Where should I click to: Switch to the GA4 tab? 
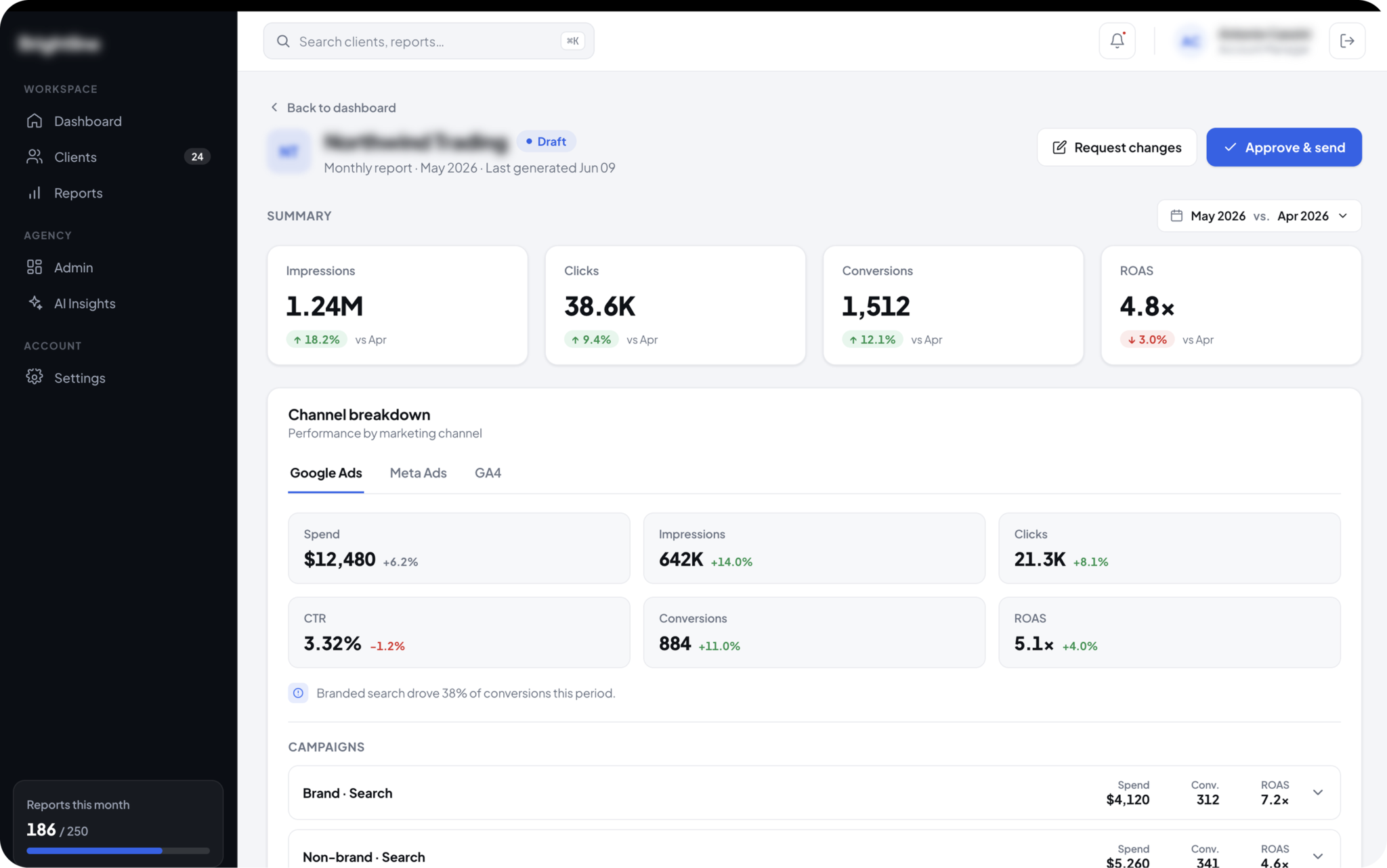[x=488, y=473]
